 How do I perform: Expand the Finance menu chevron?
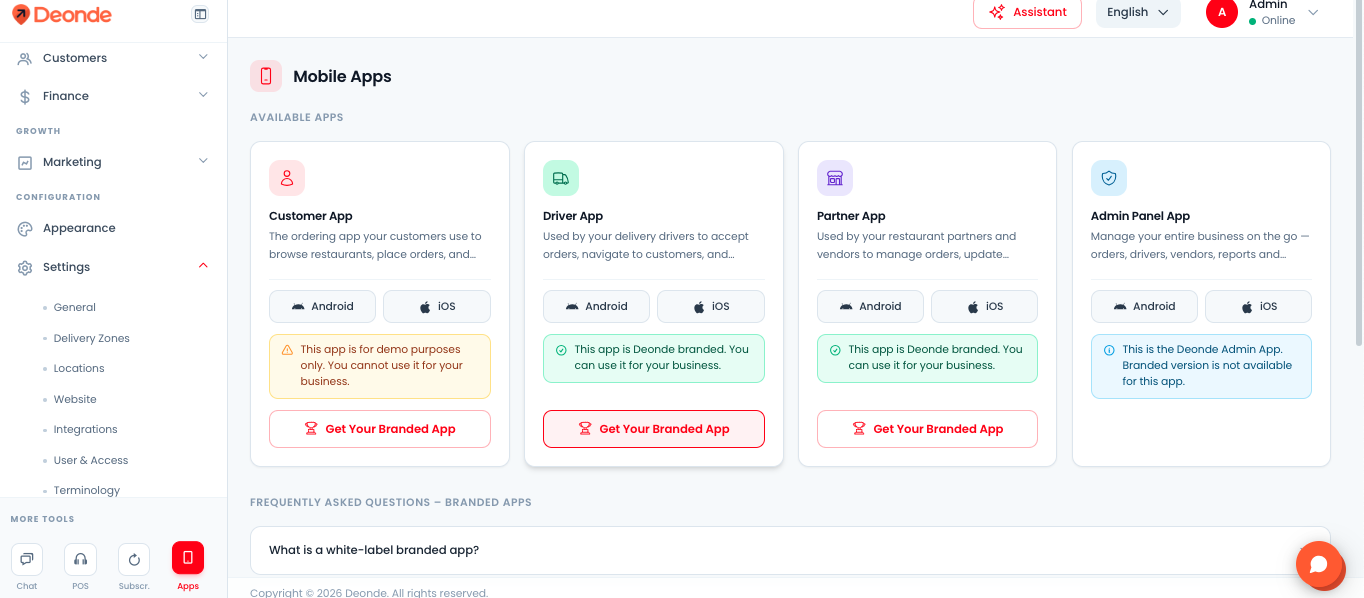203,95
